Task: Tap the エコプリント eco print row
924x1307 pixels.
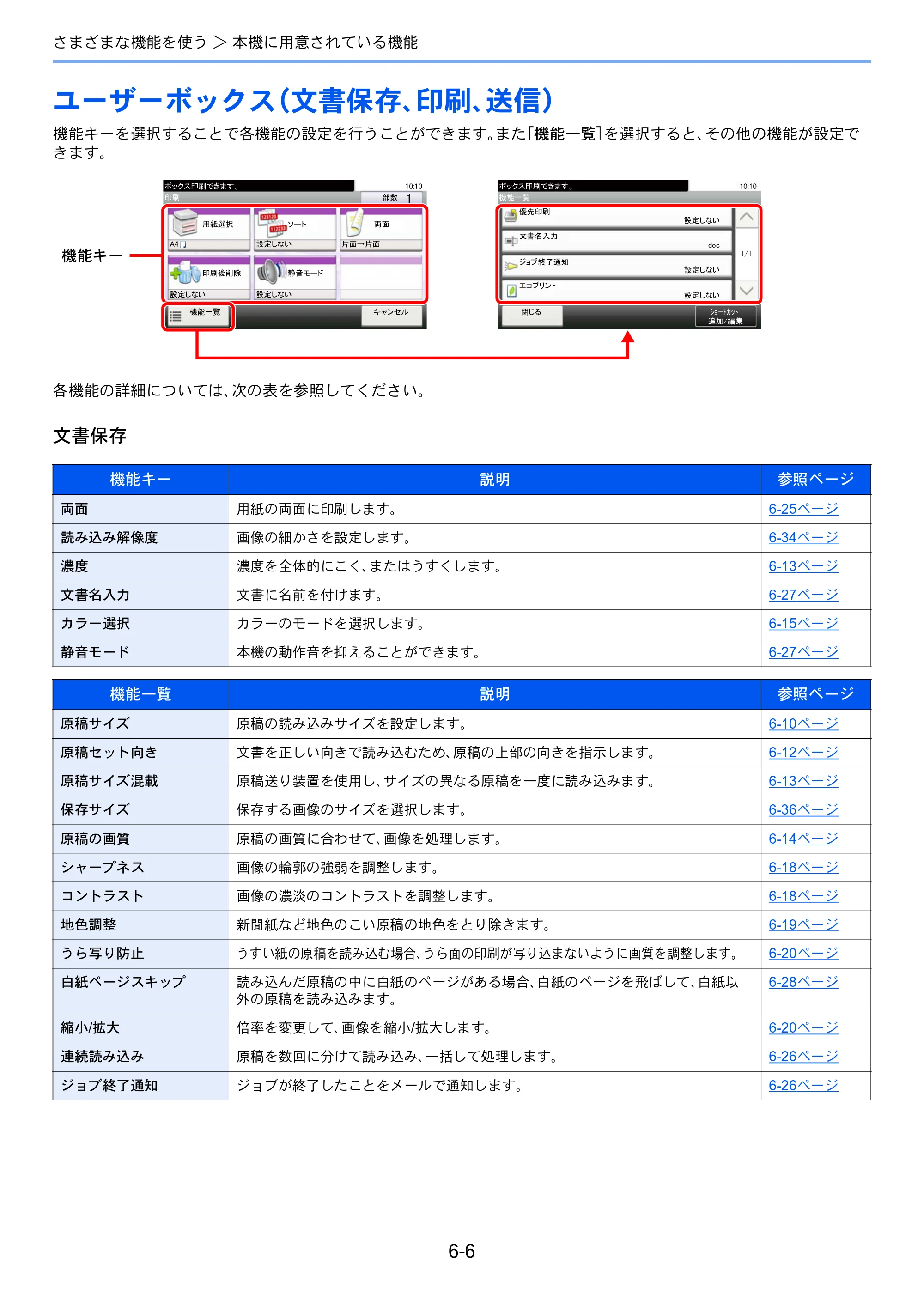Action: pos(616,290)
